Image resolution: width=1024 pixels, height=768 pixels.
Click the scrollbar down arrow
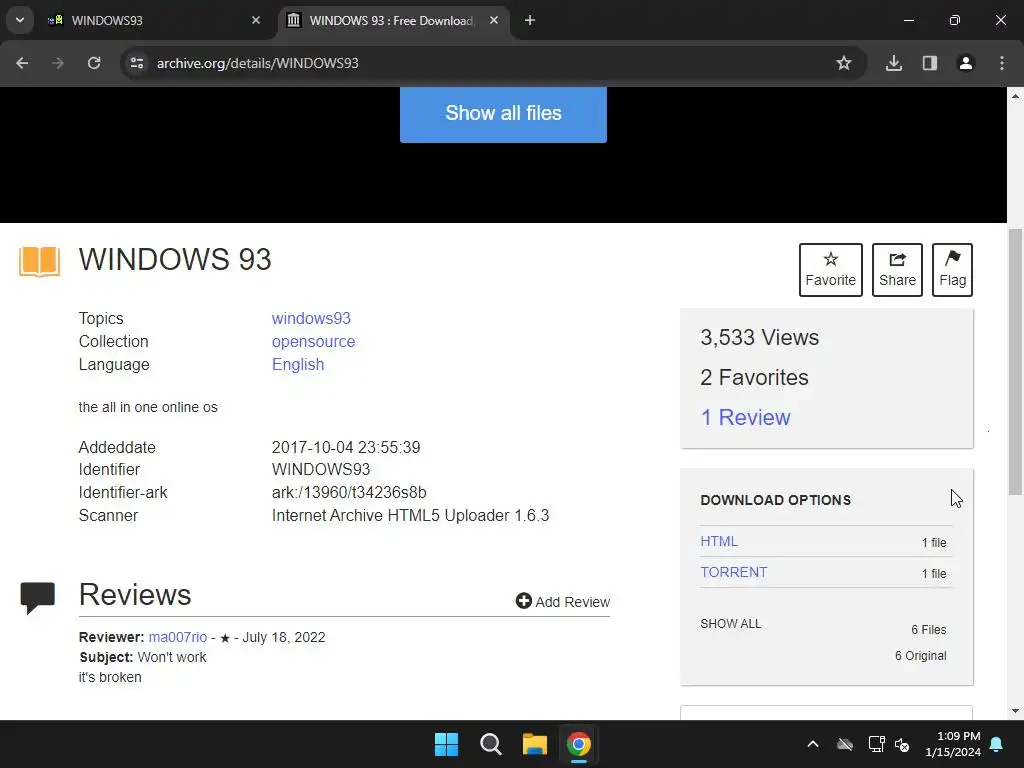click(x=1015, y=711)
